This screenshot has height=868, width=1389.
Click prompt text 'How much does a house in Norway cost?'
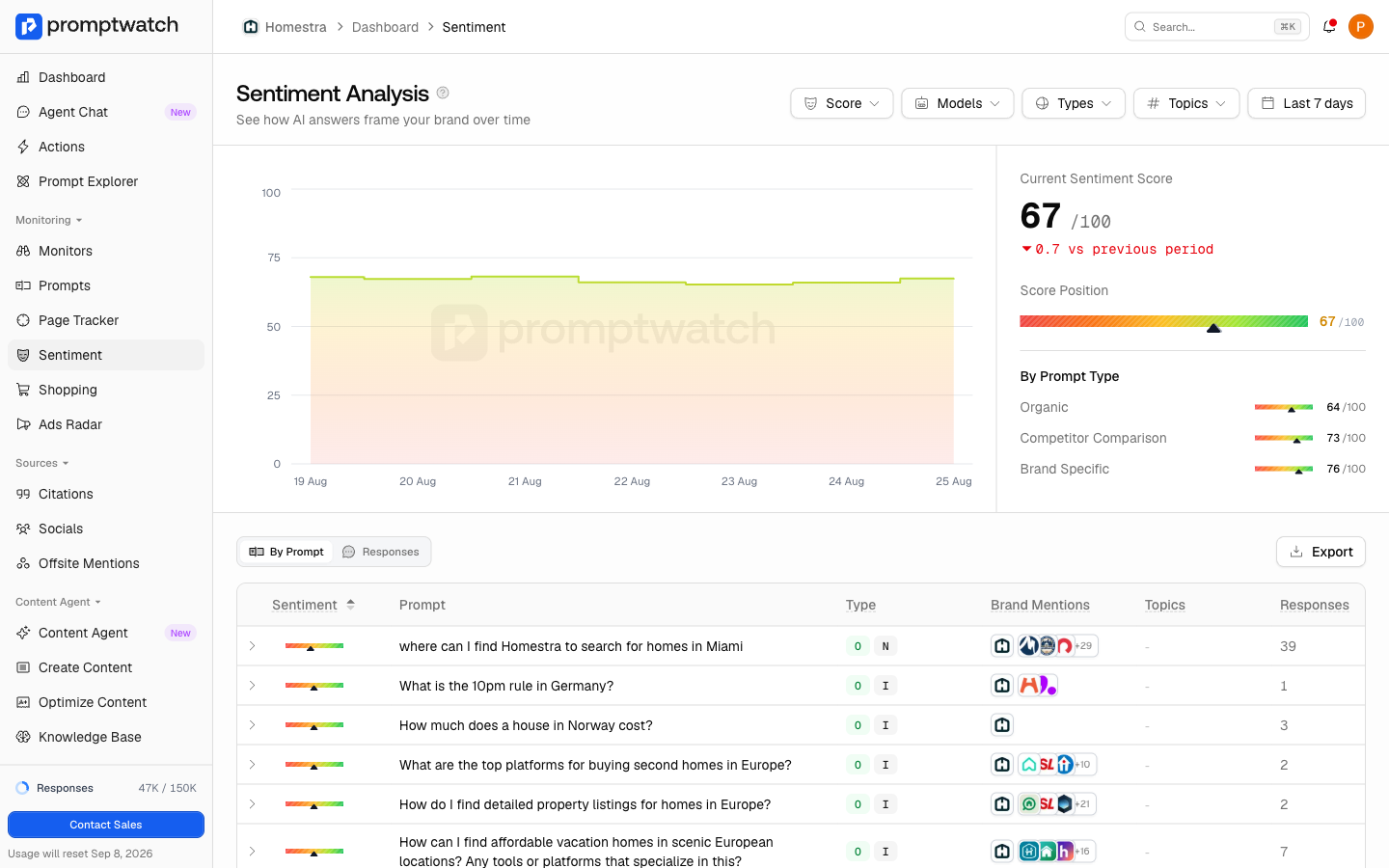point(526,725)
